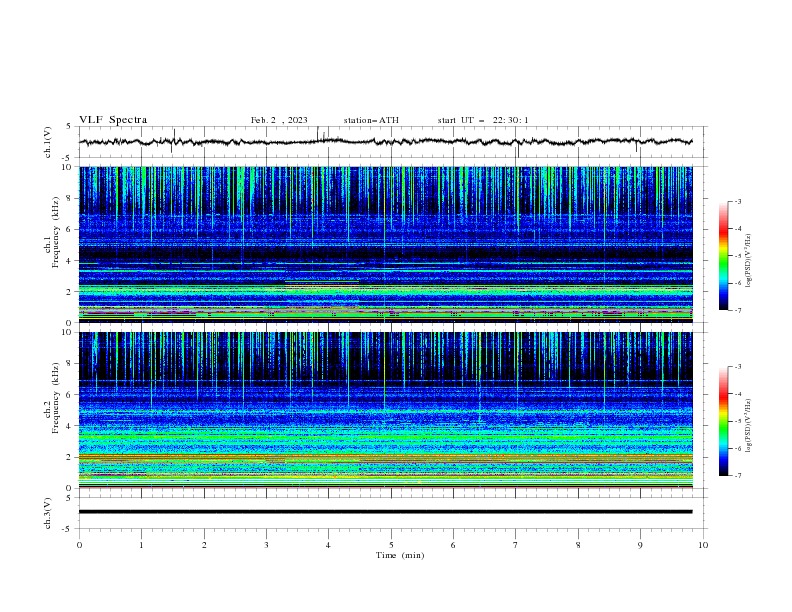The image size is (792, 612).
Task: Click the log(PSD) label beside ch.2 color bar
Action: click(748, 425)
